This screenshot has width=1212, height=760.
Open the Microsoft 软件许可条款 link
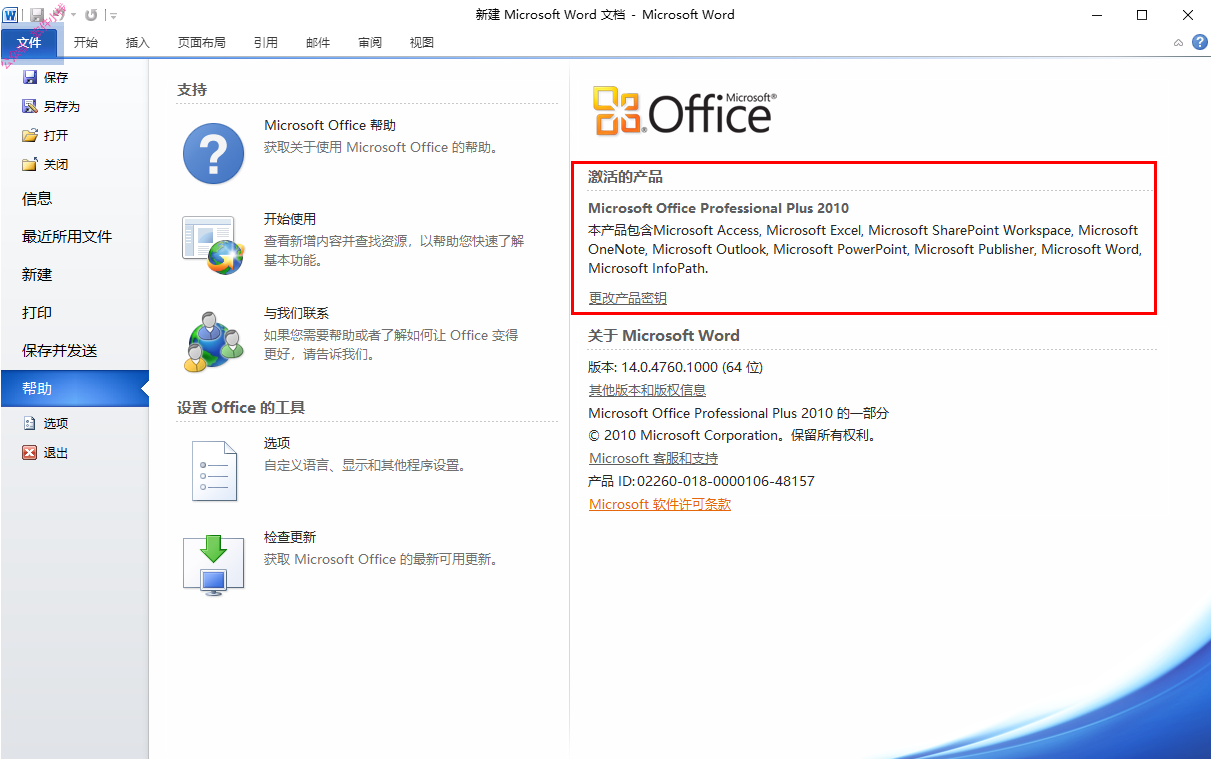tap(660, 504)
